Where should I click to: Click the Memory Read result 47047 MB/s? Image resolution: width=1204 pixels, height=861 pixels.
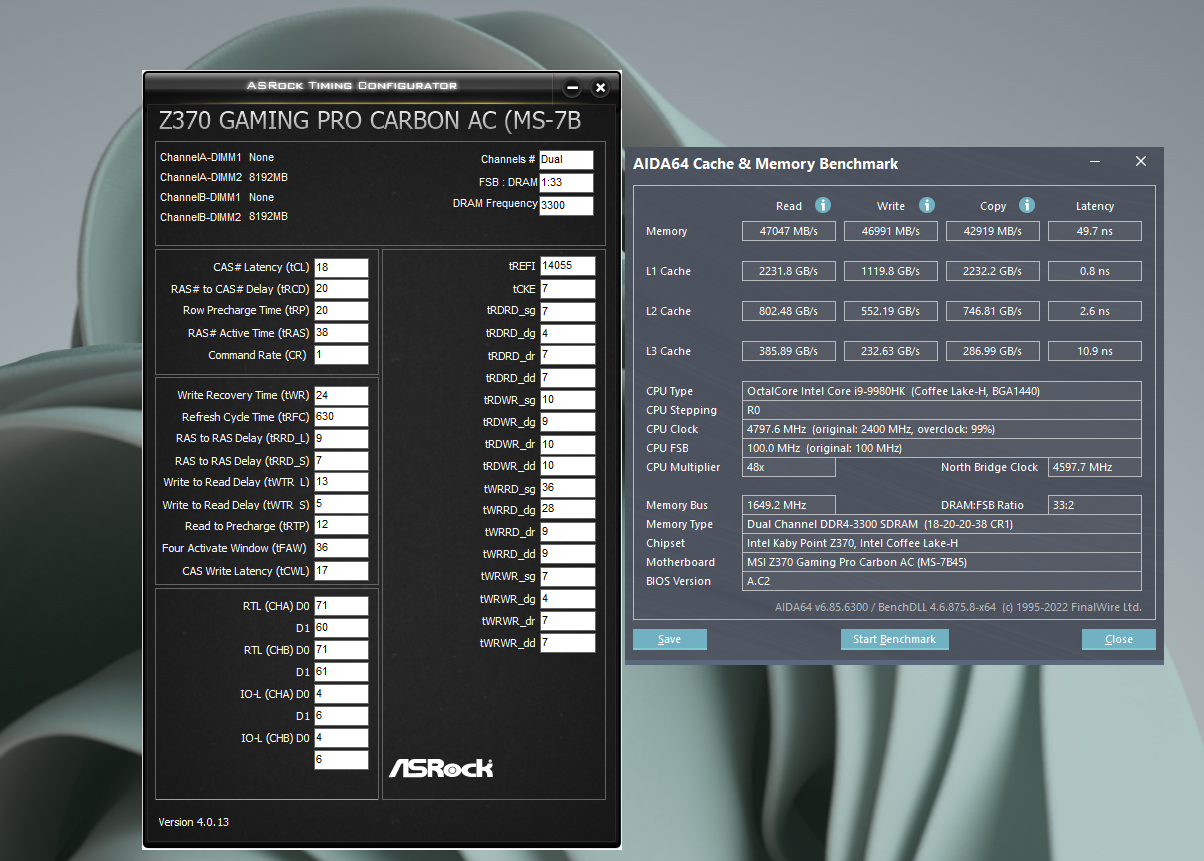(x=790, y=231)
